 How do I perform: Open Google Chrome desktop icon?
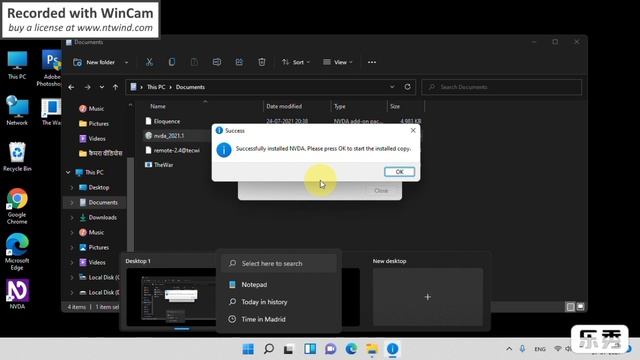pos(17,206)
